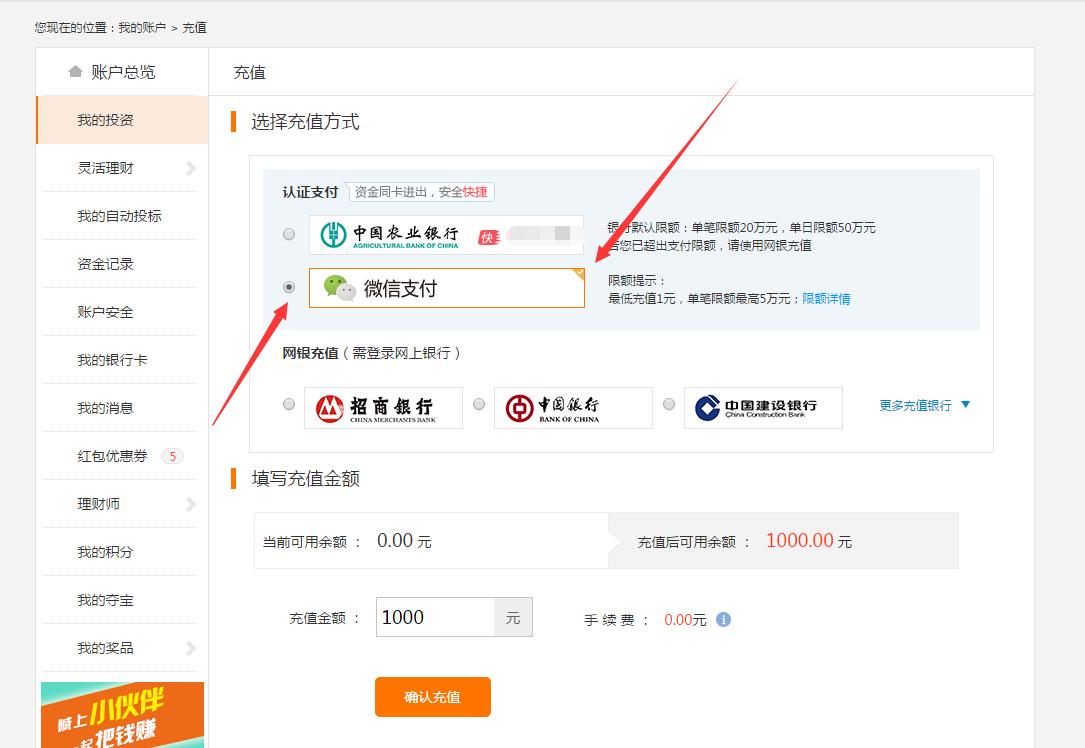
Task: Click the China Construction Bank logo
Action: pos(761,406)
